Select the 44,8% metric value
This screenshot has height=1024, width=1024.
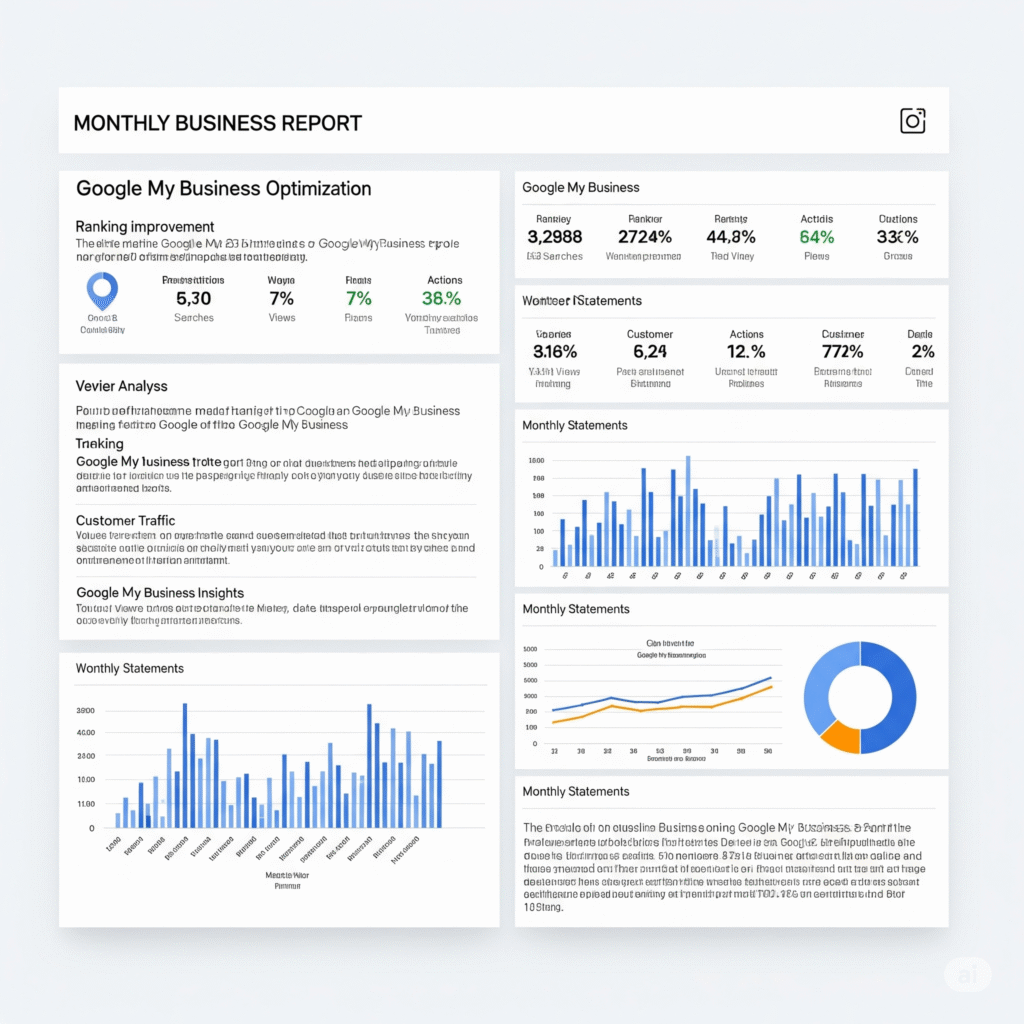(x=730, y=237)
